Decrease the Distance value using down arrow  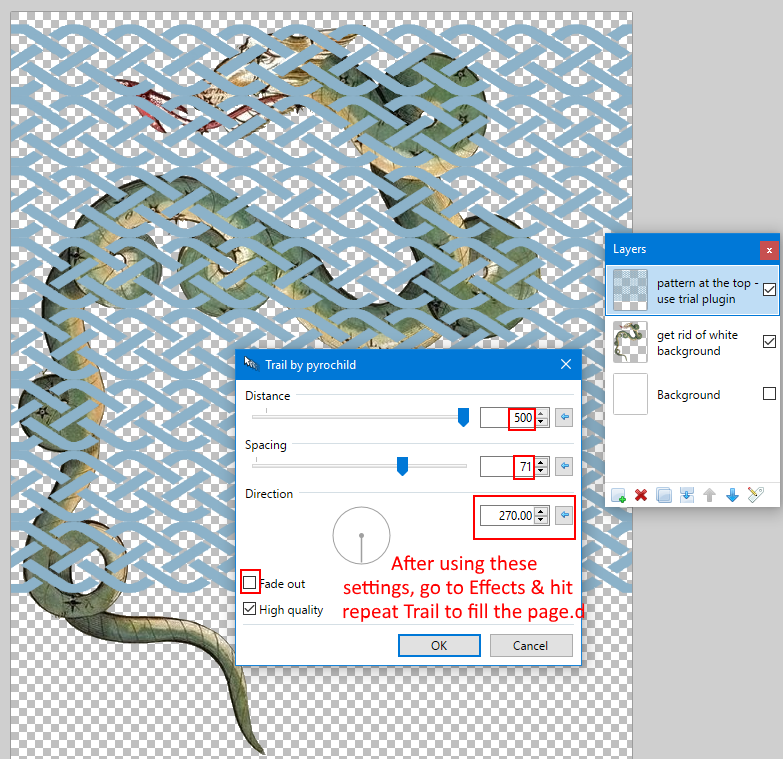coord(541,421)
